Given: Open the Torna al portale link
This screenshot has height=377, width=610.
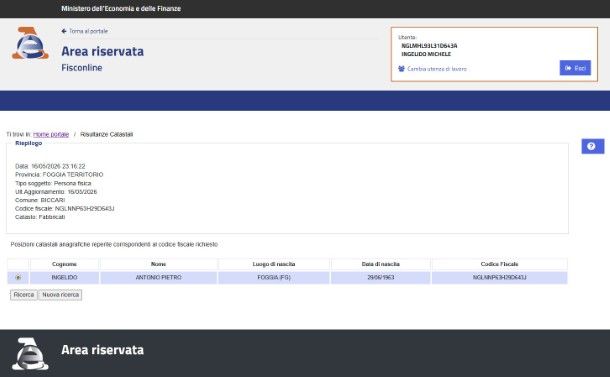Looking at the screenshot, I should click(x=88, y=31).
